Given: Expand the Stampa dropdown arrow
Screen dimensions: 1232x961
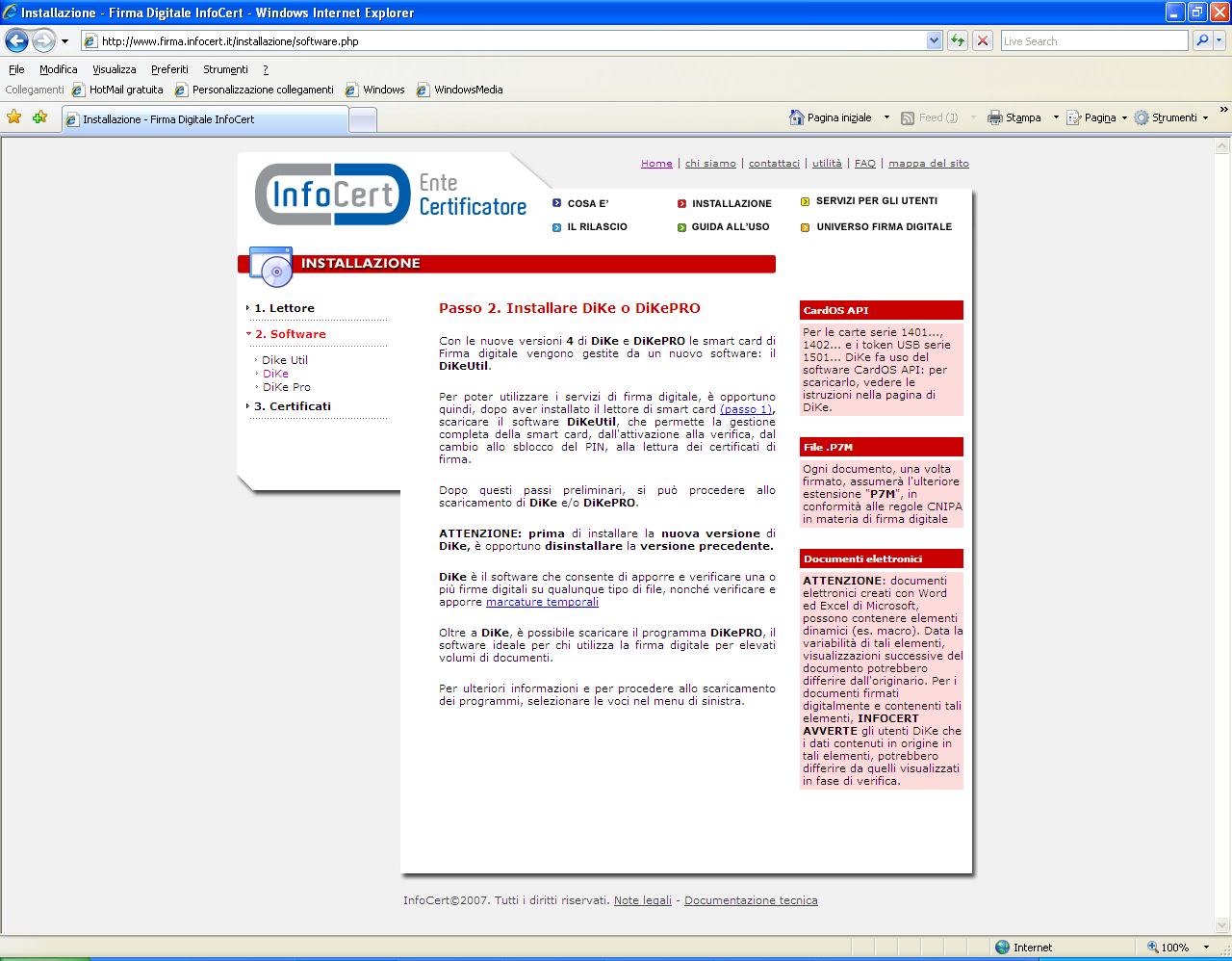Looking at the screenshot, I should click(1055, 117).
